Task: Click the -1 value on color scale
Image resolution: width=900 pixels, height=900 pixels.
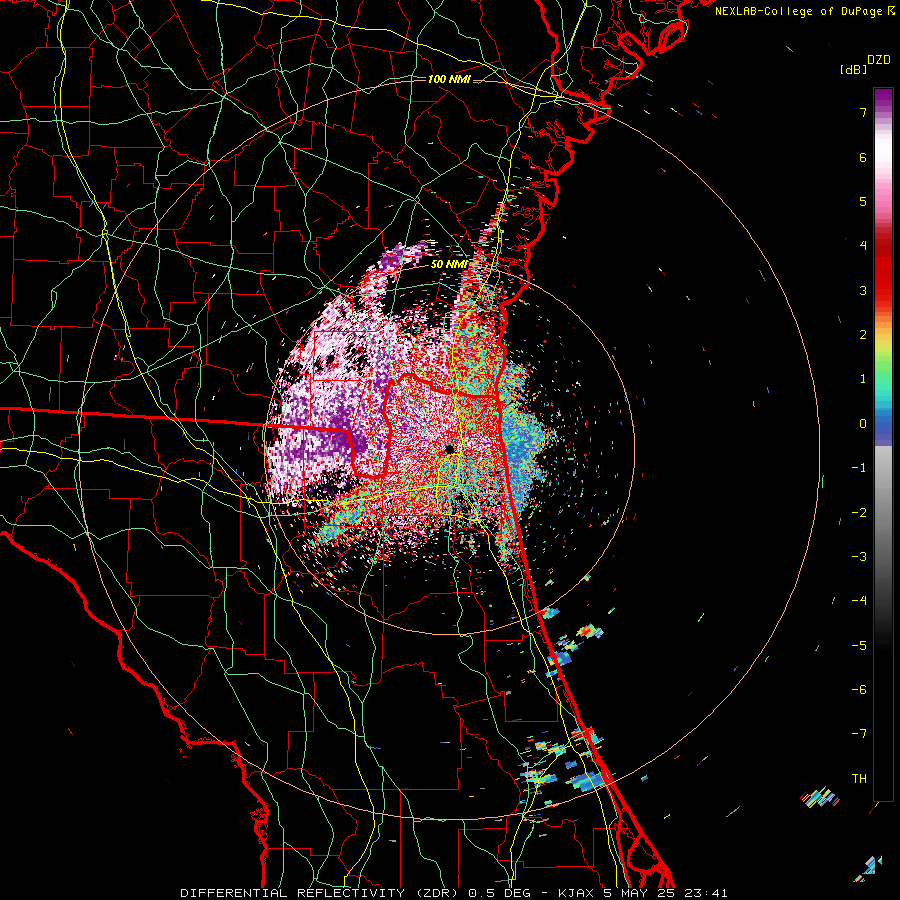Action: [x=859, y=468]
